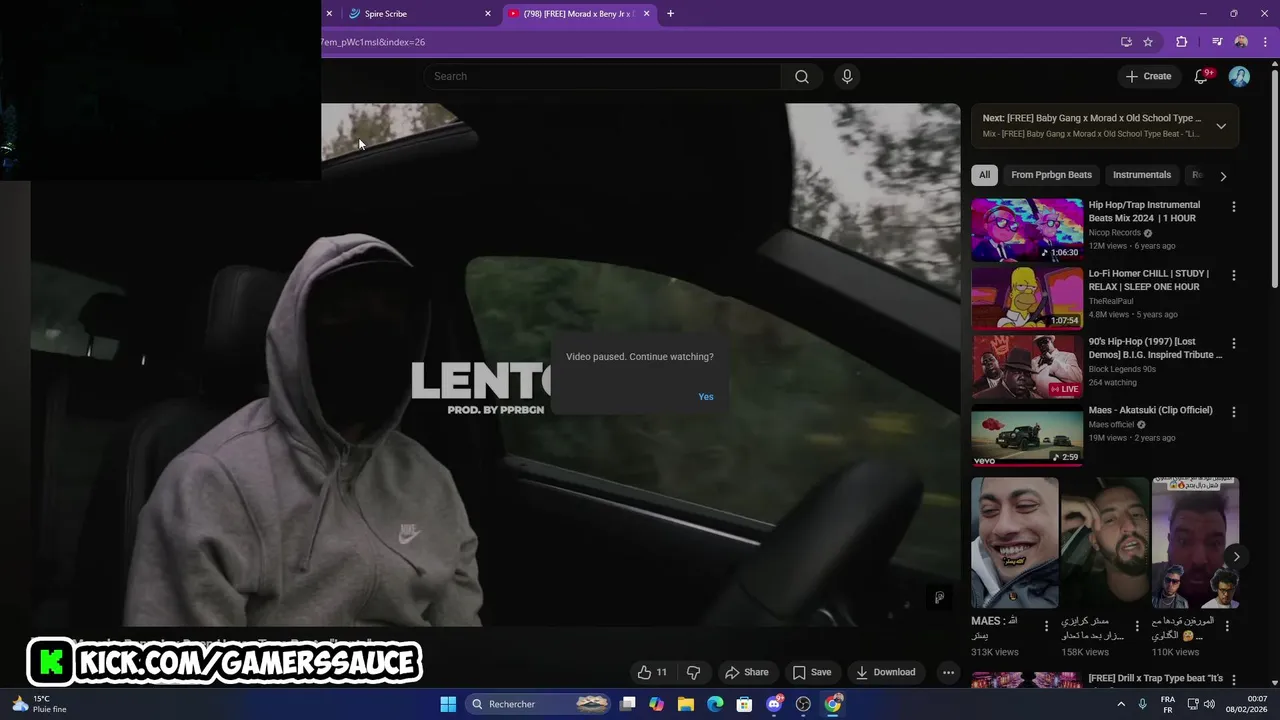This screenshot has width=1280, height=720.
Task: Show hidden system tray icons
Action: click(1120, 704)
